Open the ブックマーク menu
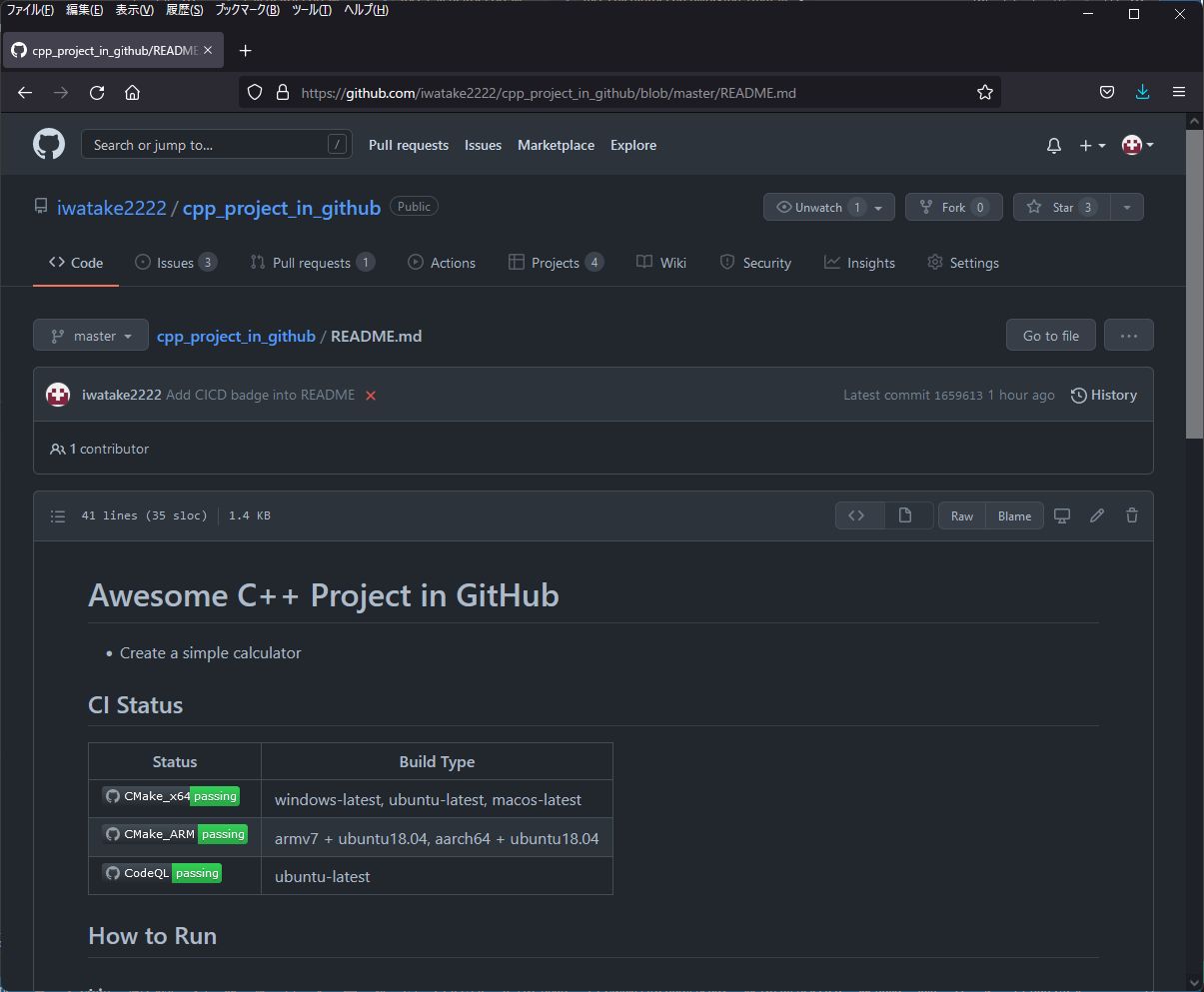The image size is (1204, 992). (249, 9)
